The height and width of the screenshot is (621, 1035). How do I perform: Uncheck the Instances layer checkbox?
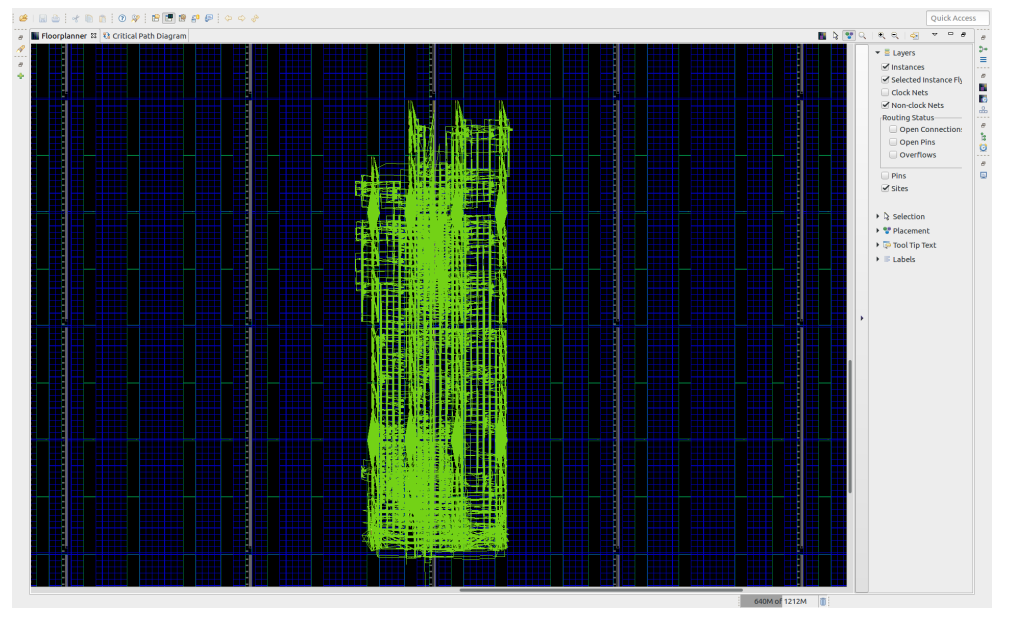tap(886, 67)
